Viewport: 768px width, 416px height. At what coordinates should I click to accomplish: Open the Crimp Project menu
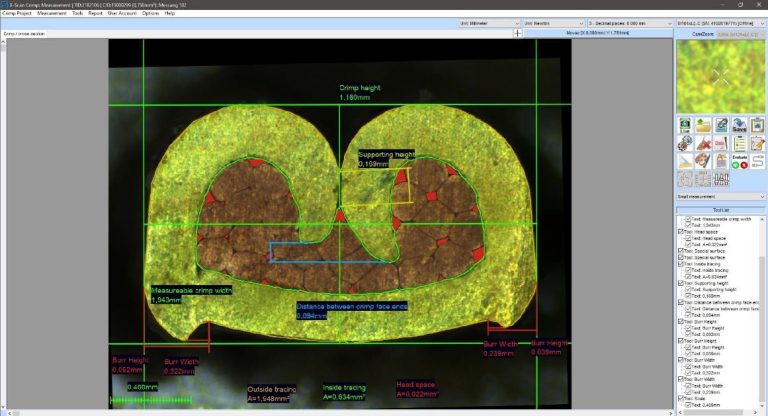tap(17, 13)
